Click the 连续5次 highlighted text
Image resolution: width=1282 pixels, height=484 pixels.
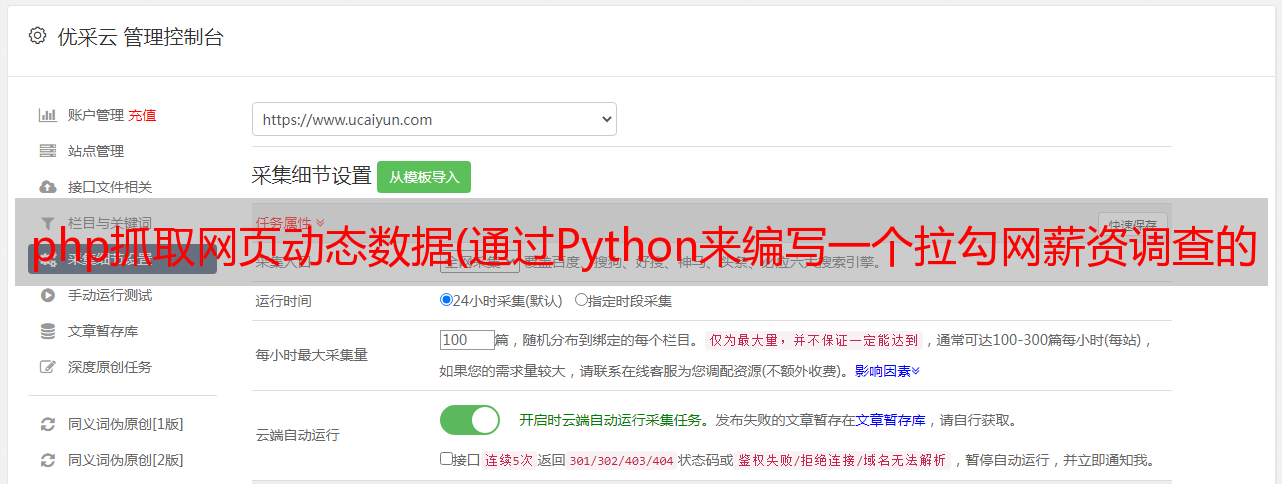pos(509,461)
